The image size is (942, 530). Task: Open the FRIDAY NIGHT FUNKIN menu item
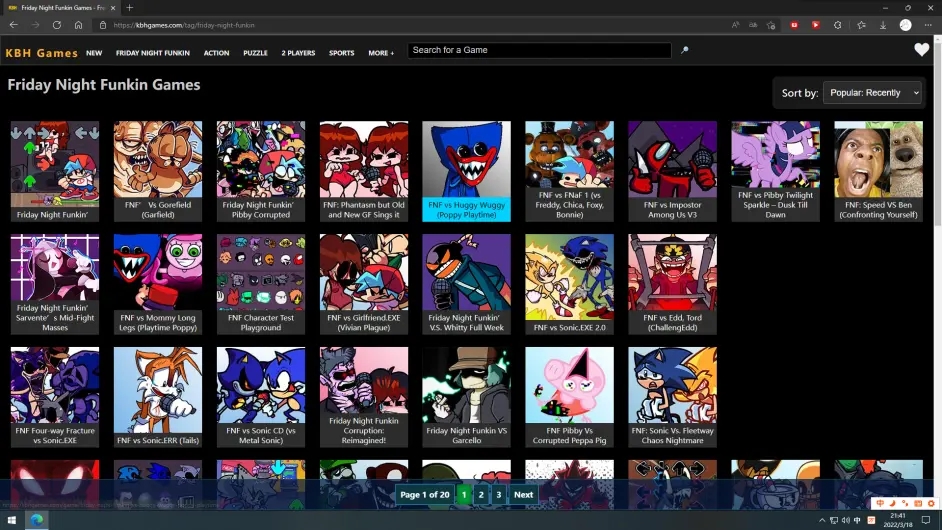click(x=153, y=53)
